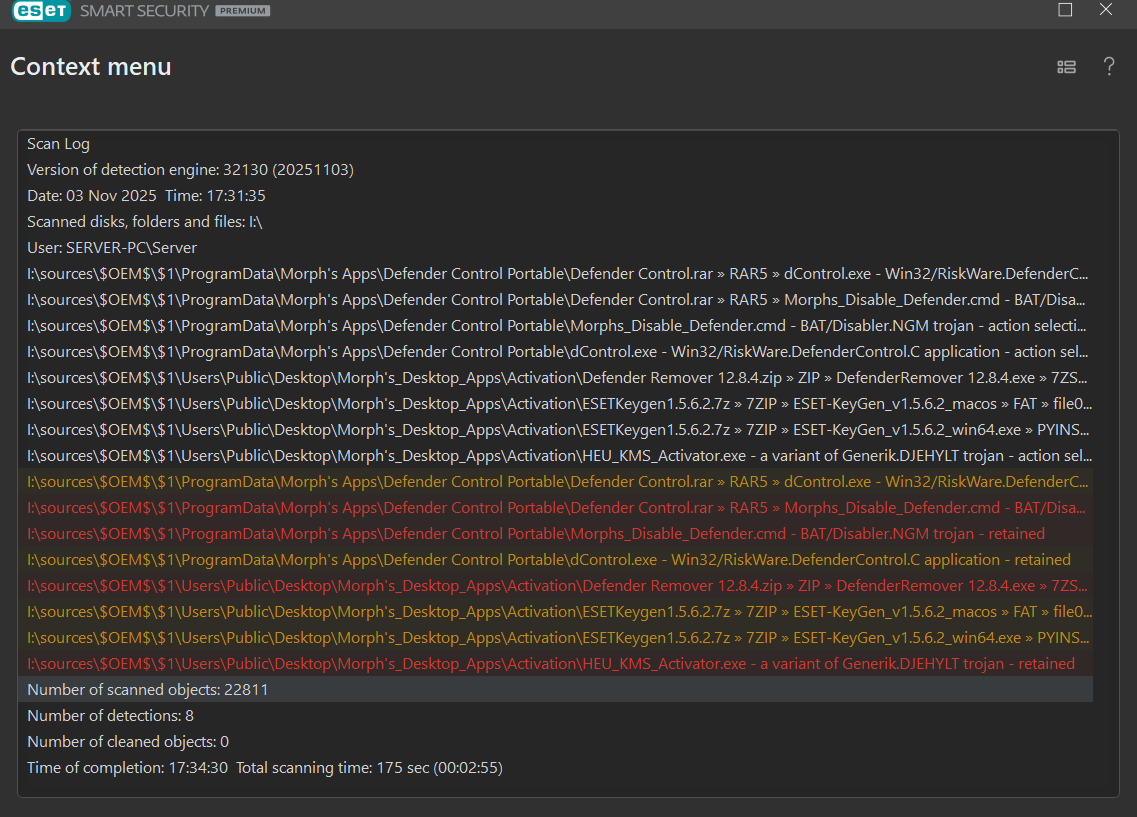Click the list view icon beside help
This screenshot has height=817, width=1137.
coord(1066,67)
